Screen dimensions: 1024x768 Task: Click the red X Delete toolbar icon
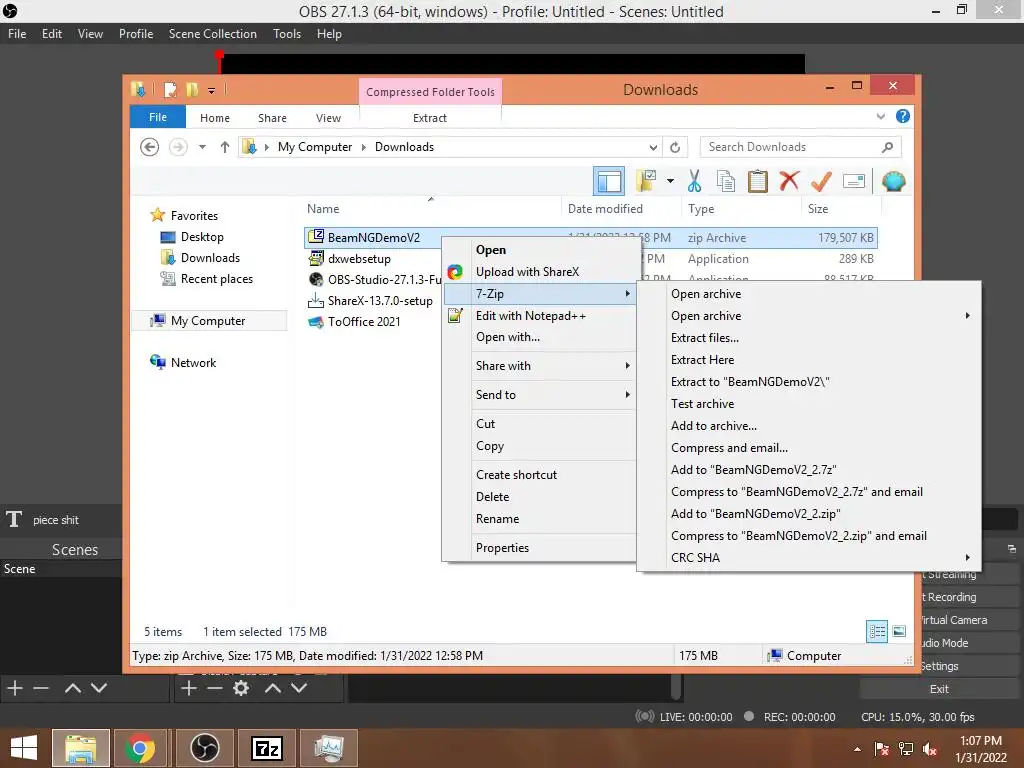coord(789,180)
